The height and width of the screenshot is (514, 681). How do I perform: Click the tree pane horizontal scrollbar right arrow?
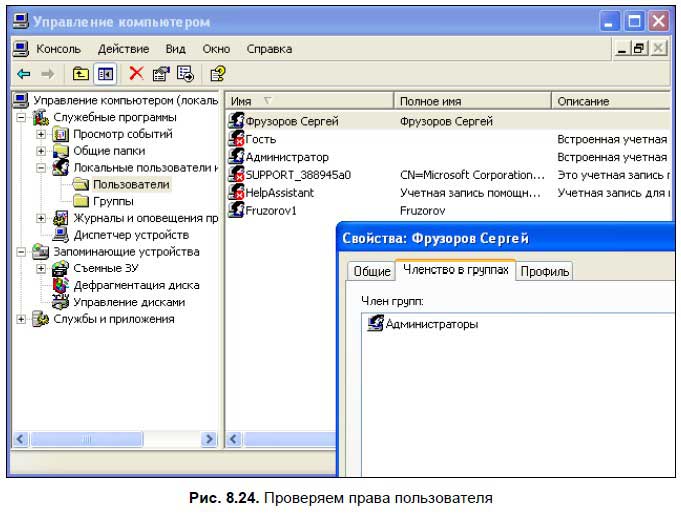coord(209,439)
